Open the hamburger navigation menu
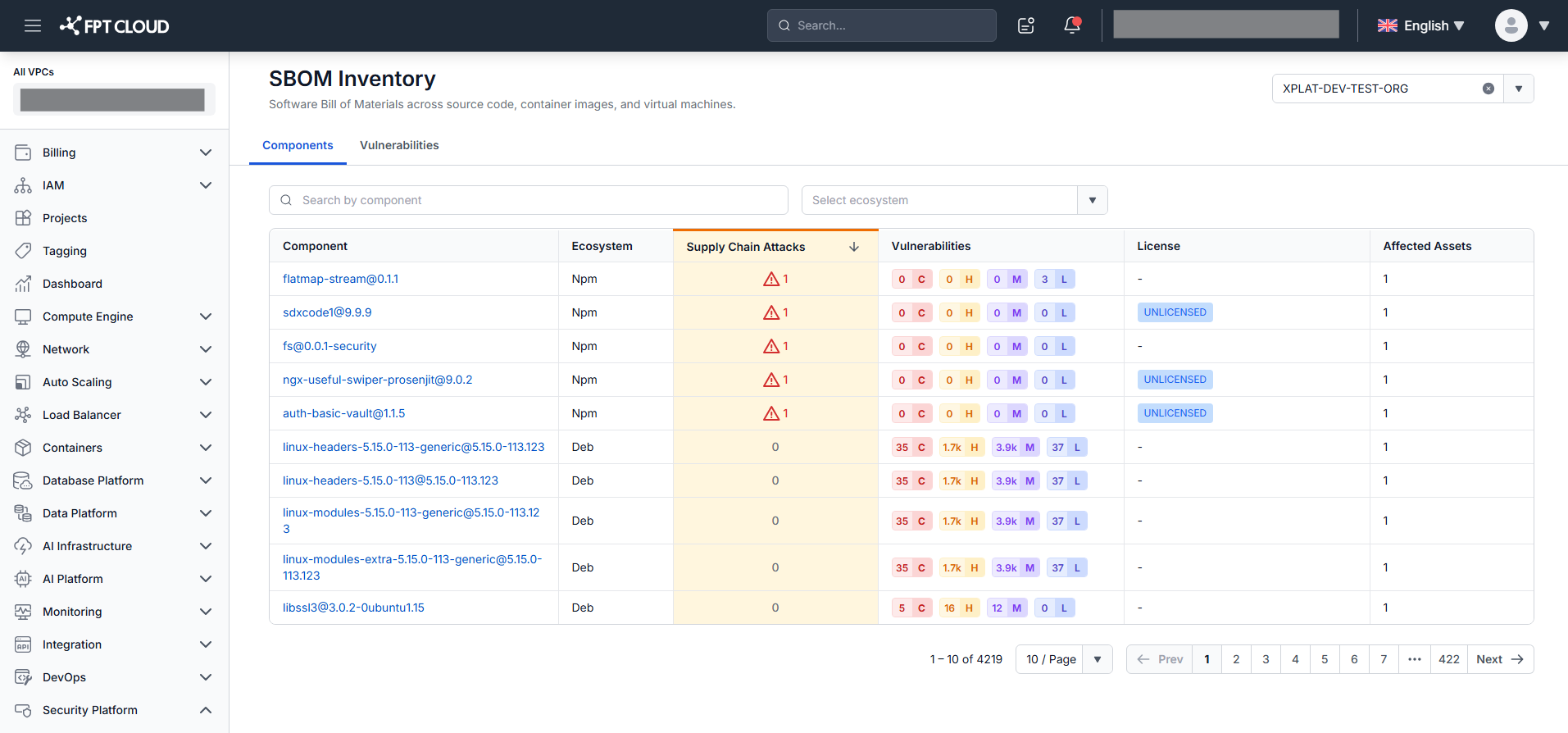Image resolution: width=1568 pixels, height=733 pixels. [33, 25]
